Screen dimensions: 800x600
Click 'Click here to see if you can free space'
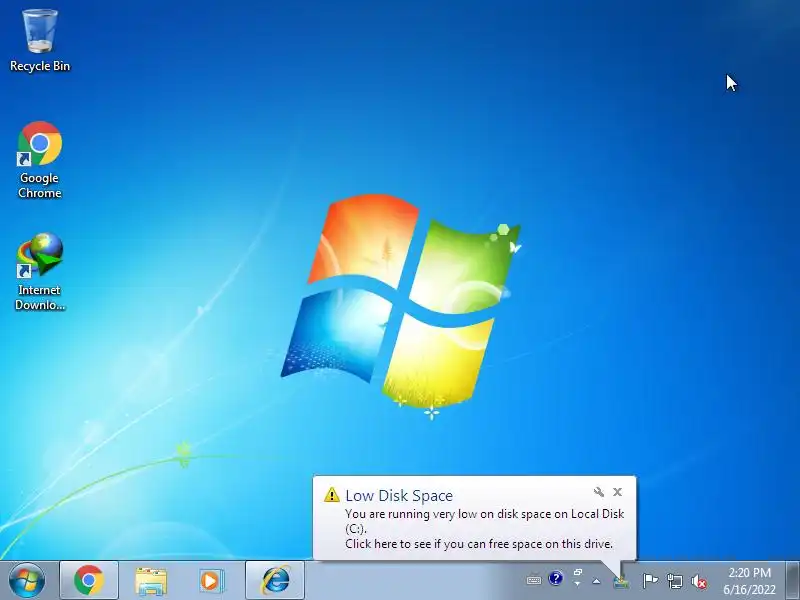(479, 544)
